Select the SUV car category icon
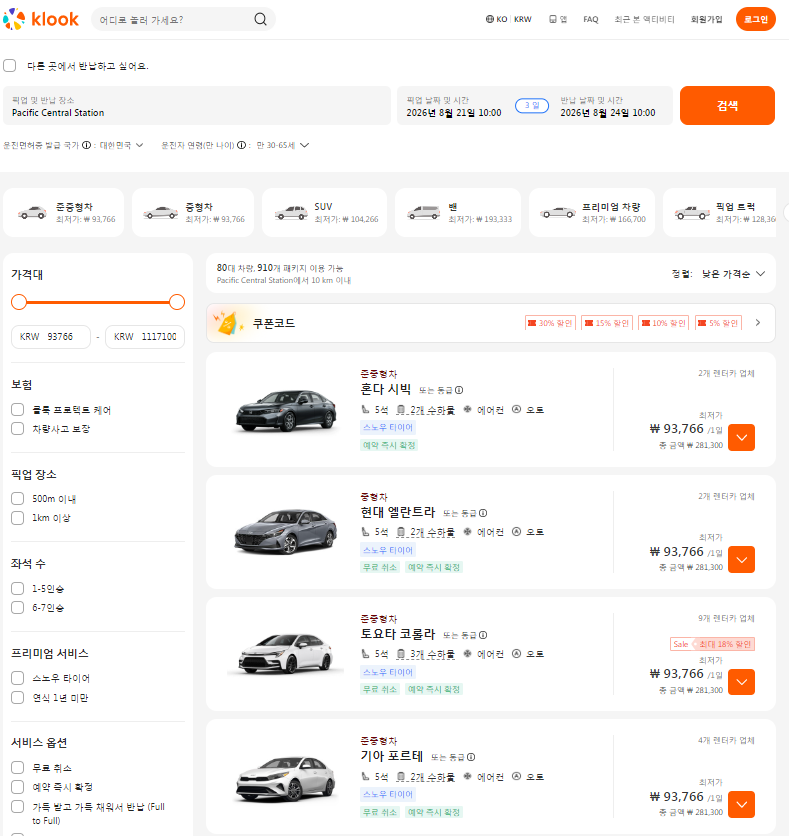 coord(291,213)
